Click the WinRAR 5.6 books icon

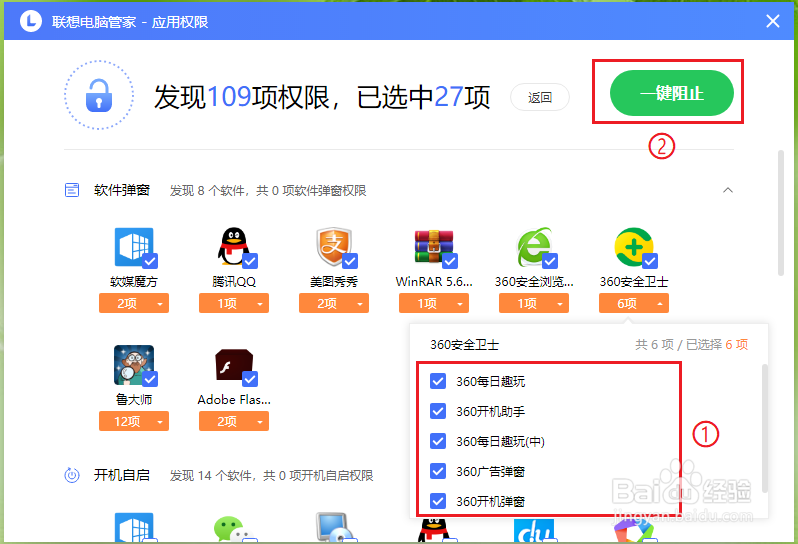(x=434, y=247)
